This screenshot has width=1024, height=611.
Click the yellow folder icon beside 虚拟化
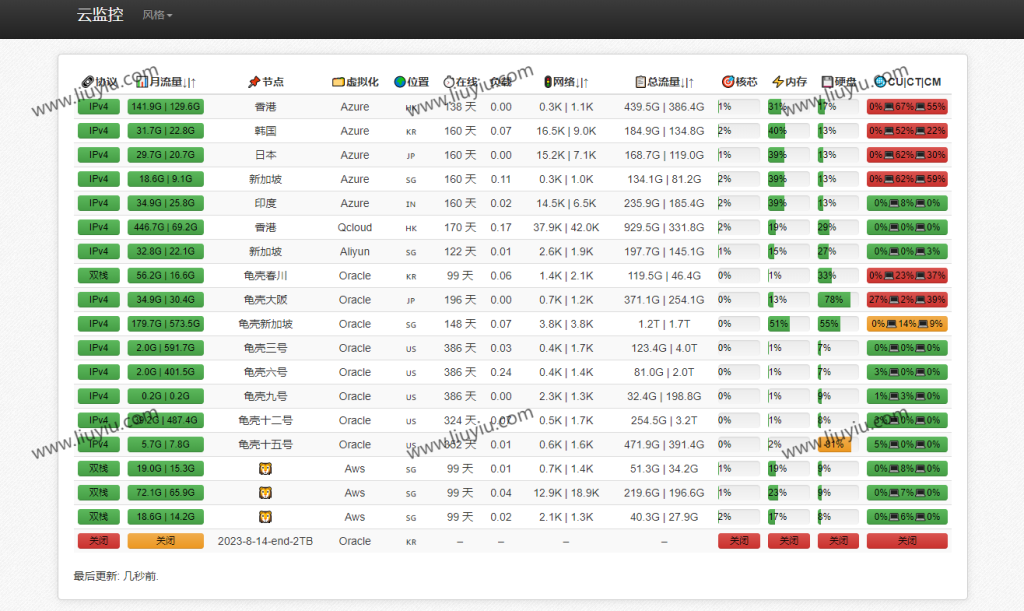338,82
